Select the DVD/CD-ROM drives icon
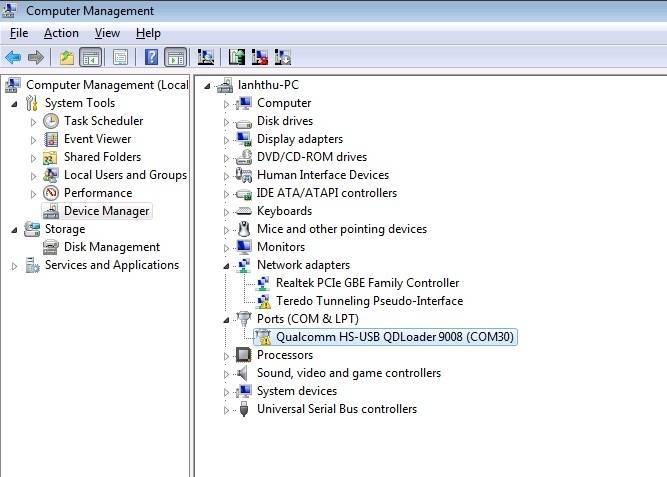Viewport: 667px width, 477px height. pyautogui.click(x=244, y=157)
